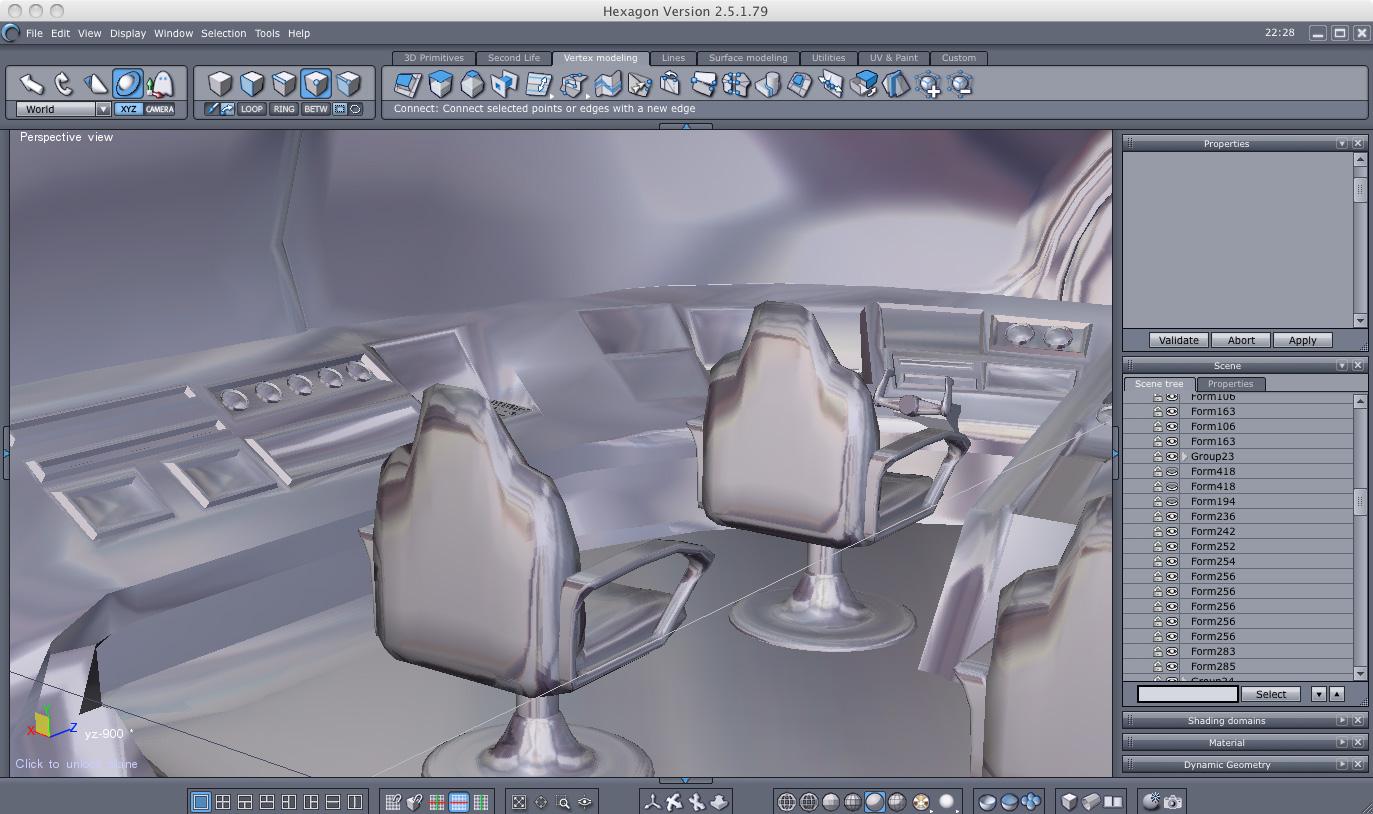Click the Grow selection plus icon
The image size is (1373, 814).
pos(928,85)
